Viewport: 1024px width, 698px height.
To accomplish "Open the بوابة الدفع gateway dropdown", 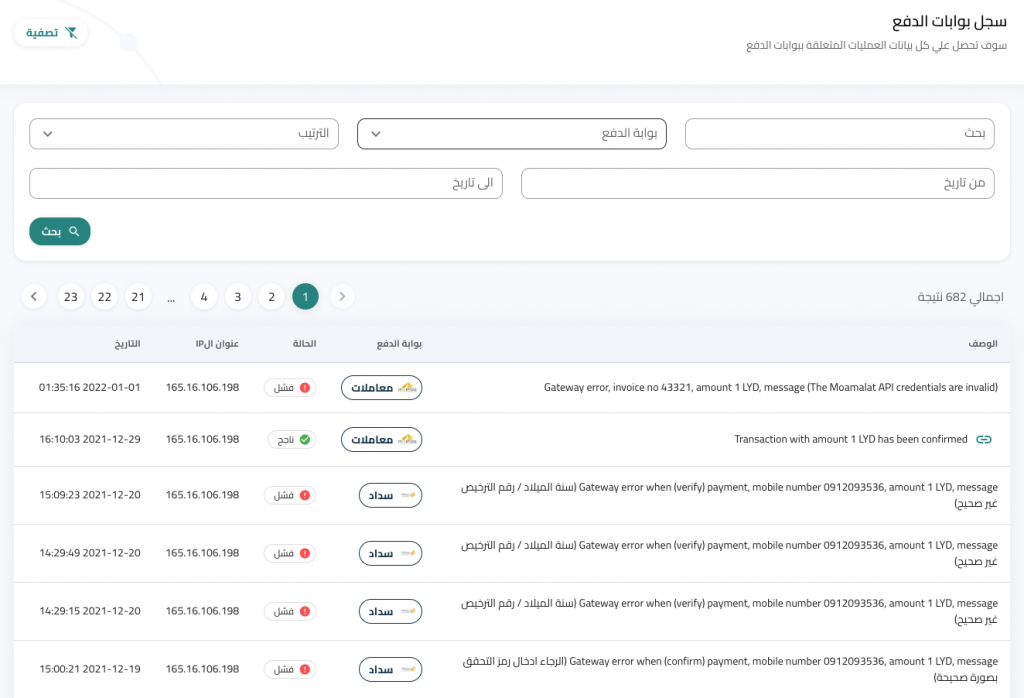I will coord(511,134).
